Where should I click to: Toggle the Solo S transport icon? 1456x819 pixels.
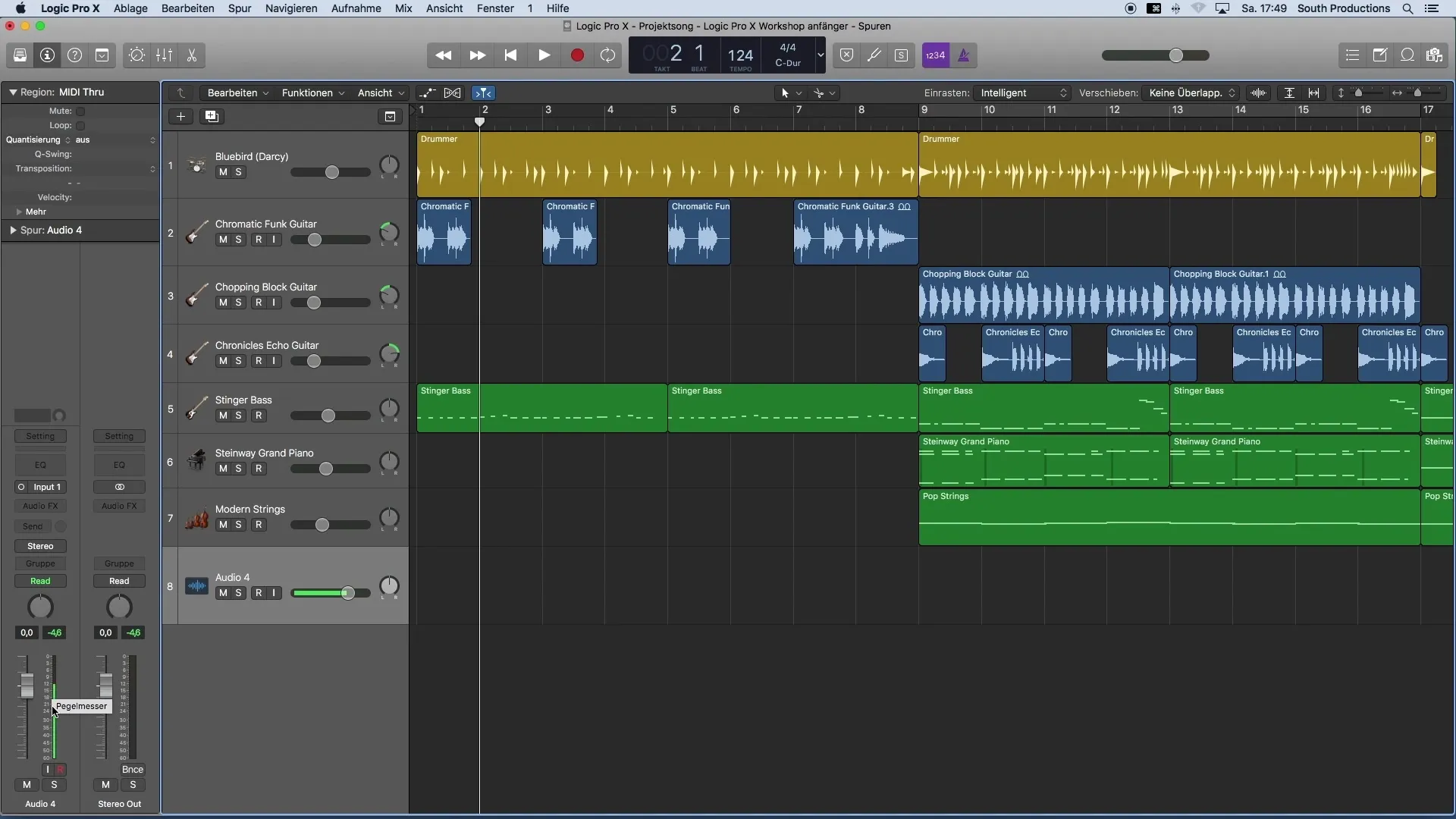(902, 55)
